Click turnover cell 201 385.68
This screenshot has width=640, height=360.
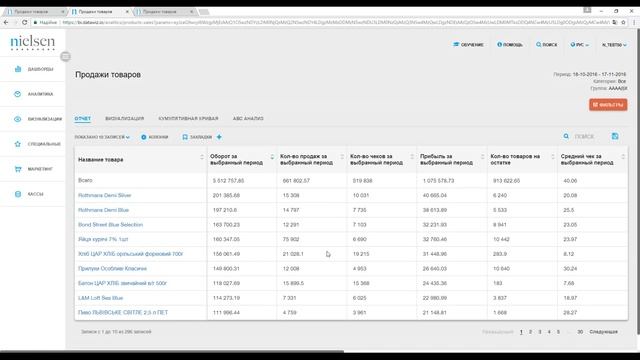[226, 195]
